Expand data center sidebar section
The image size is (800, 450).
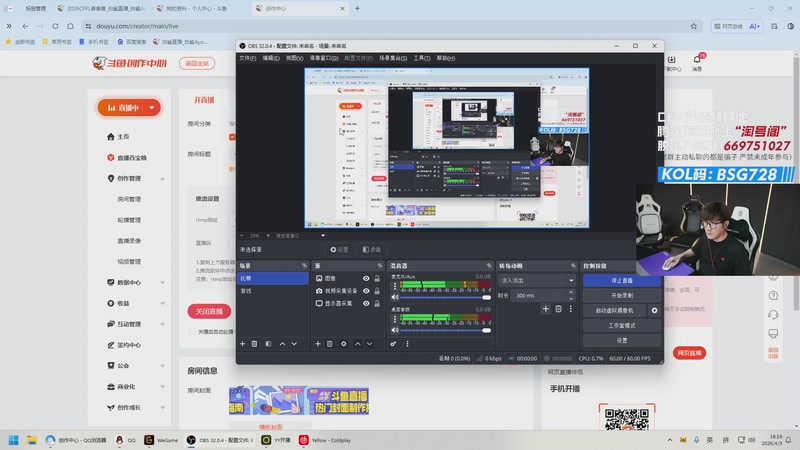[x=162, y=283]
